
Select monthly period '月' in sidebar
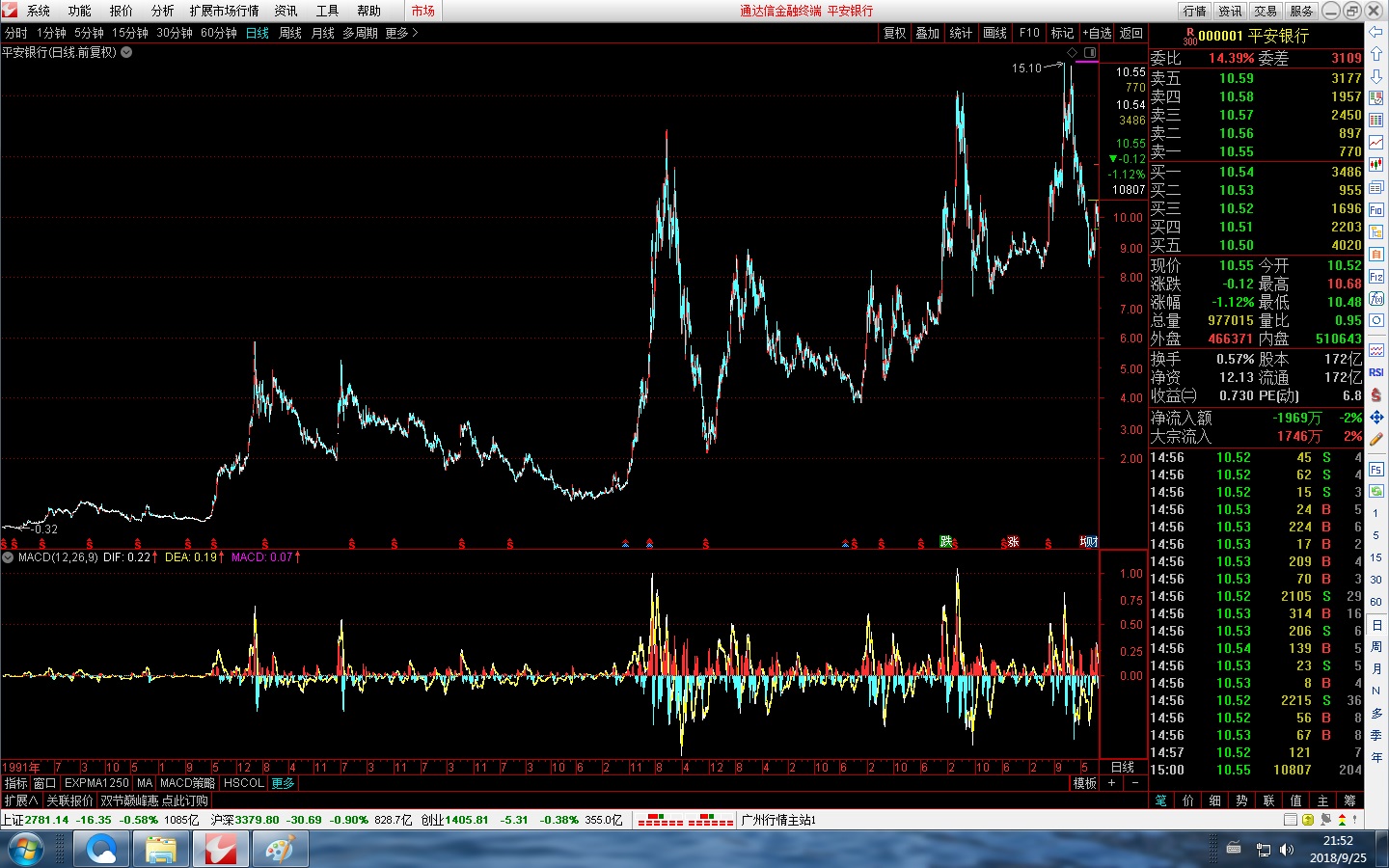pos(1376,668)
